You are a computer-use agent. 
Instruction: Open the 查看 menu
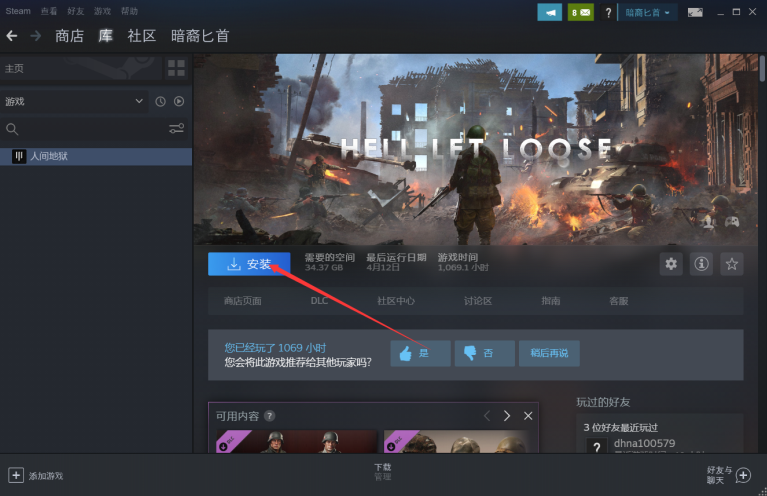[49, 11]
